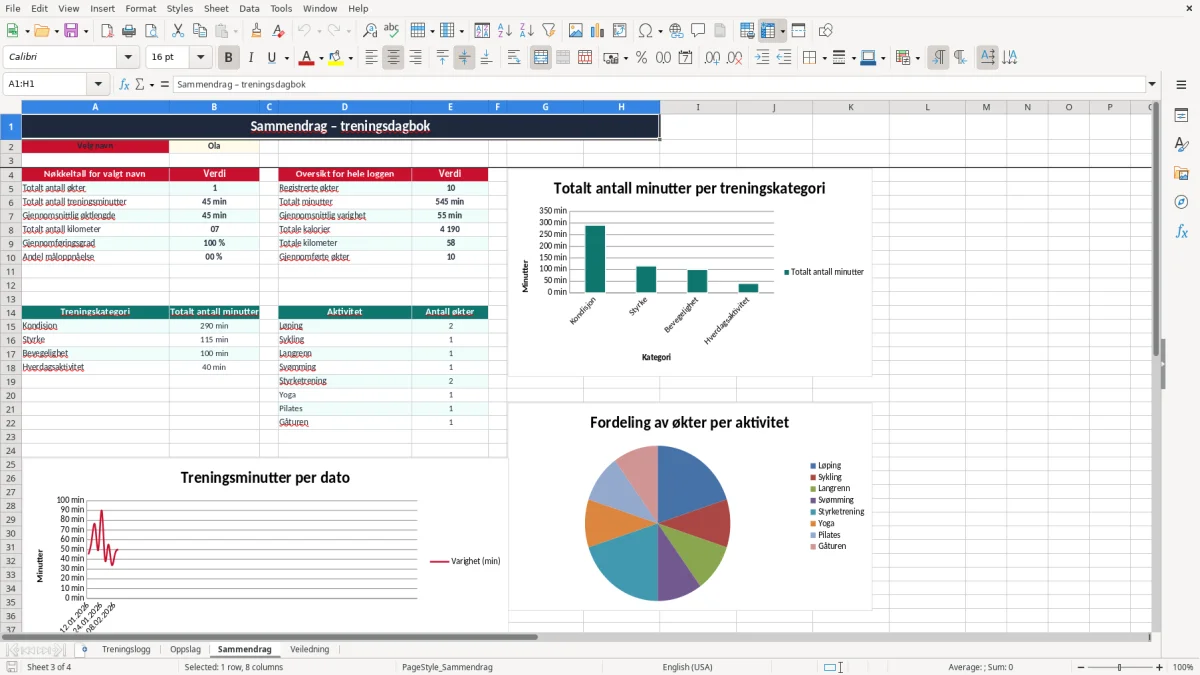Toggle Bold formatting

pos(229,58)
